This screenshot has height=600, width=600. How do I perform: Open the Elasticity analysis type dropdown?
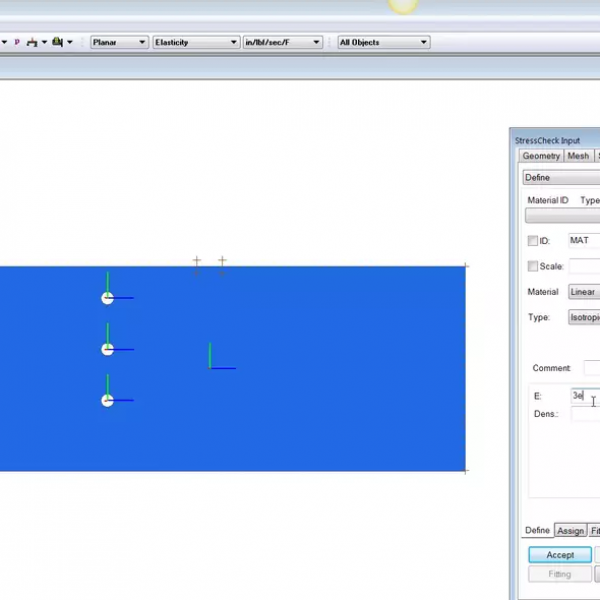click(196, 42)
